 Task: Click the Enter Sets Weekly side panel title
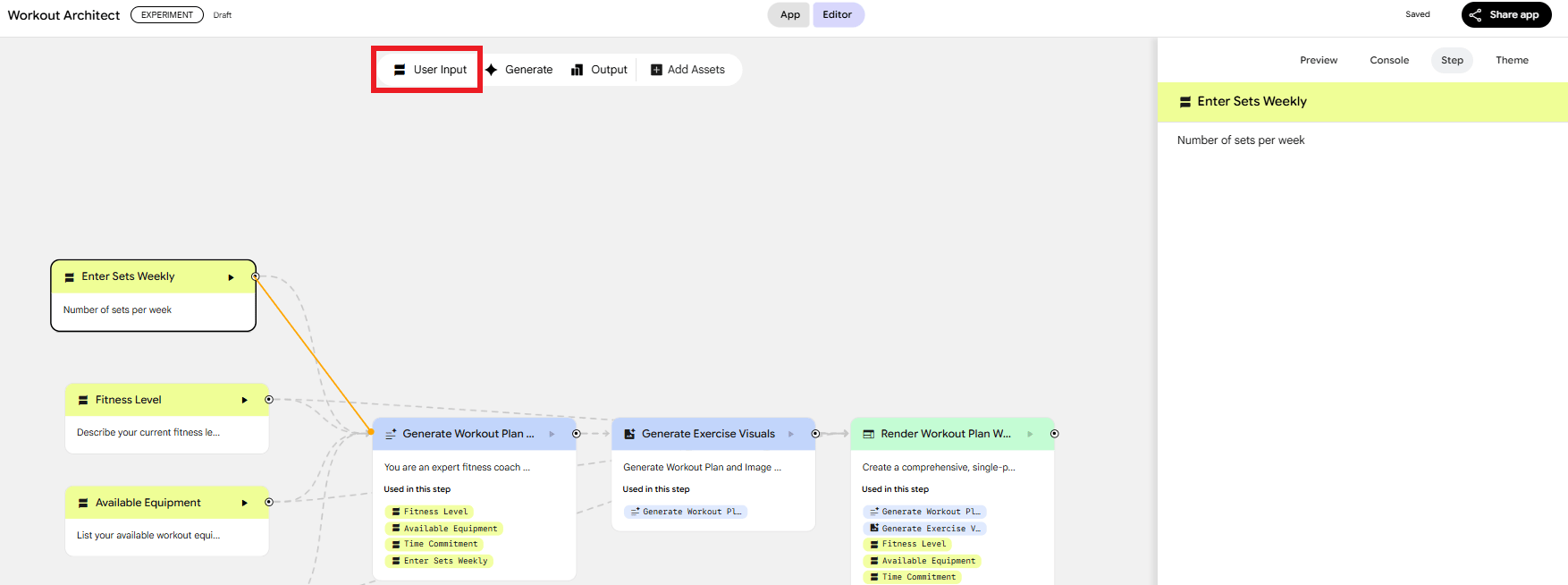[x=1252, y=102]
